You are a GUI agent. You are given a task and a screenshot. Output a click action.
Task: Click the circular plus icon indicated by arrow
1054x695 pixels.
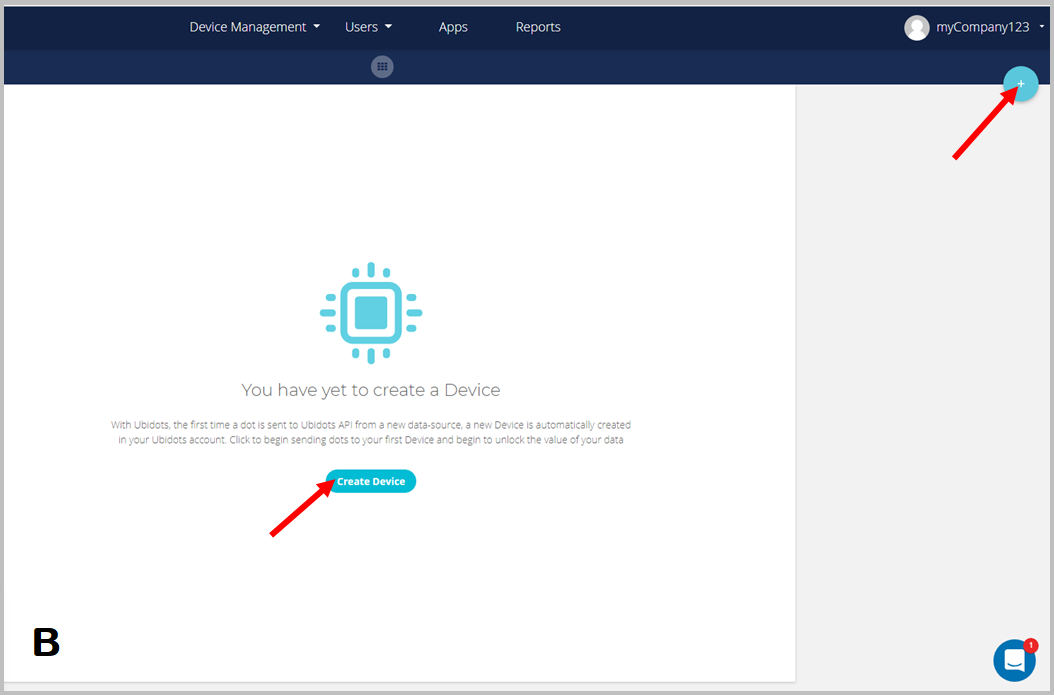point(1020,84)
